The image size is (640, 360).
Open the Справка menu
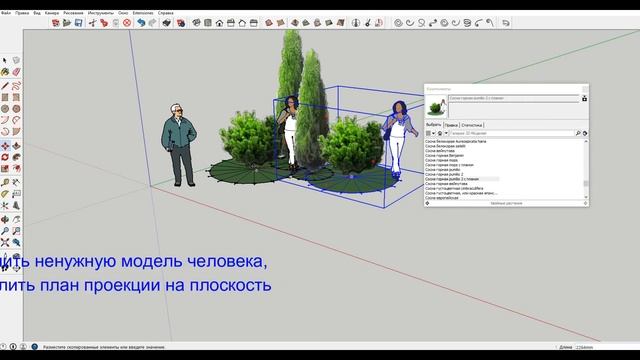pos(165,13)
